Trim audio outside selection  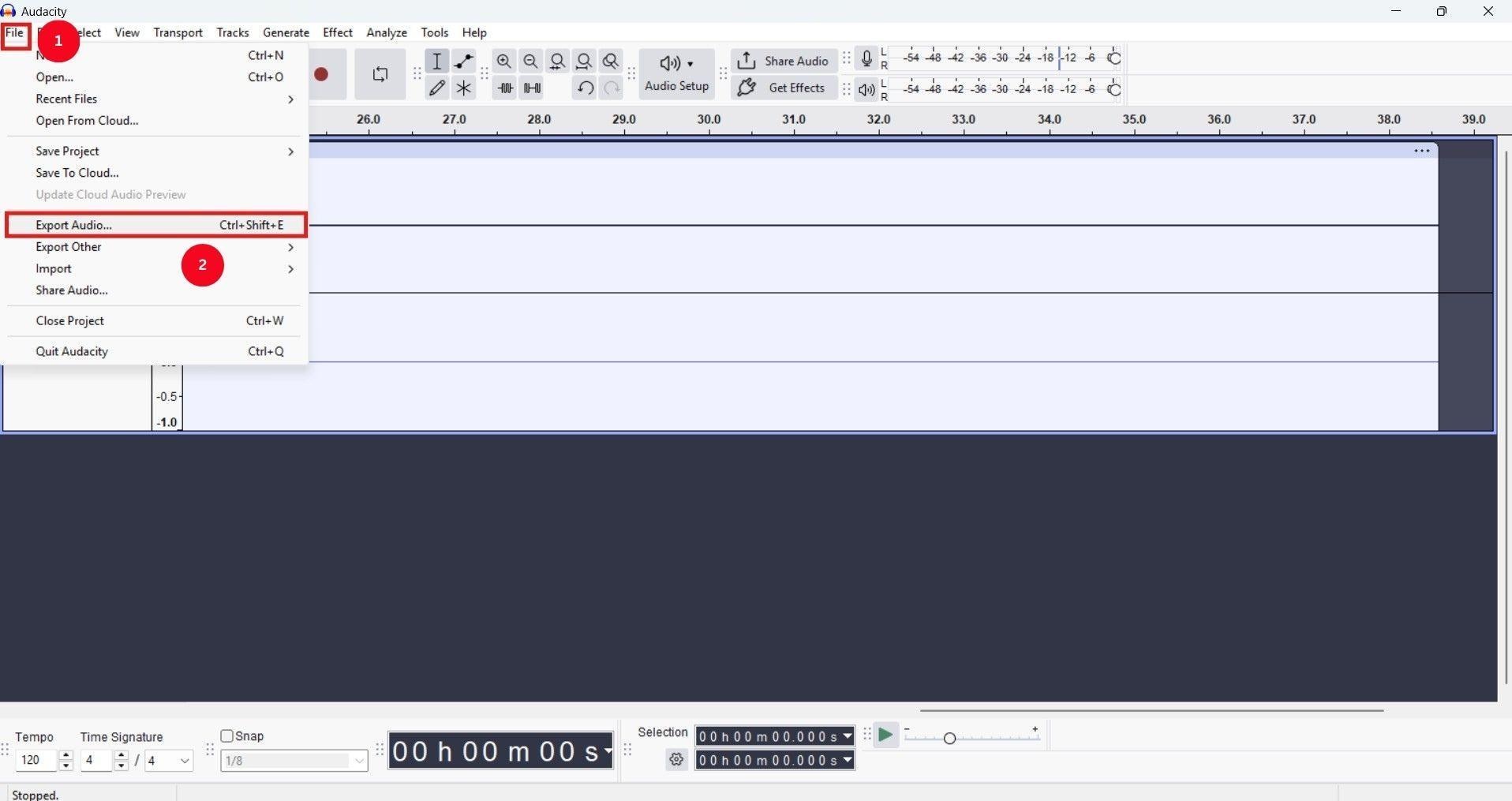click(504, 88)
